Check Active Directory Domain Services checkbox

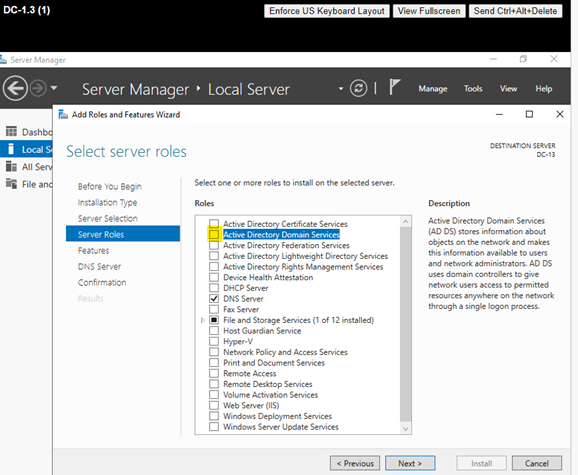click(214, 235)
